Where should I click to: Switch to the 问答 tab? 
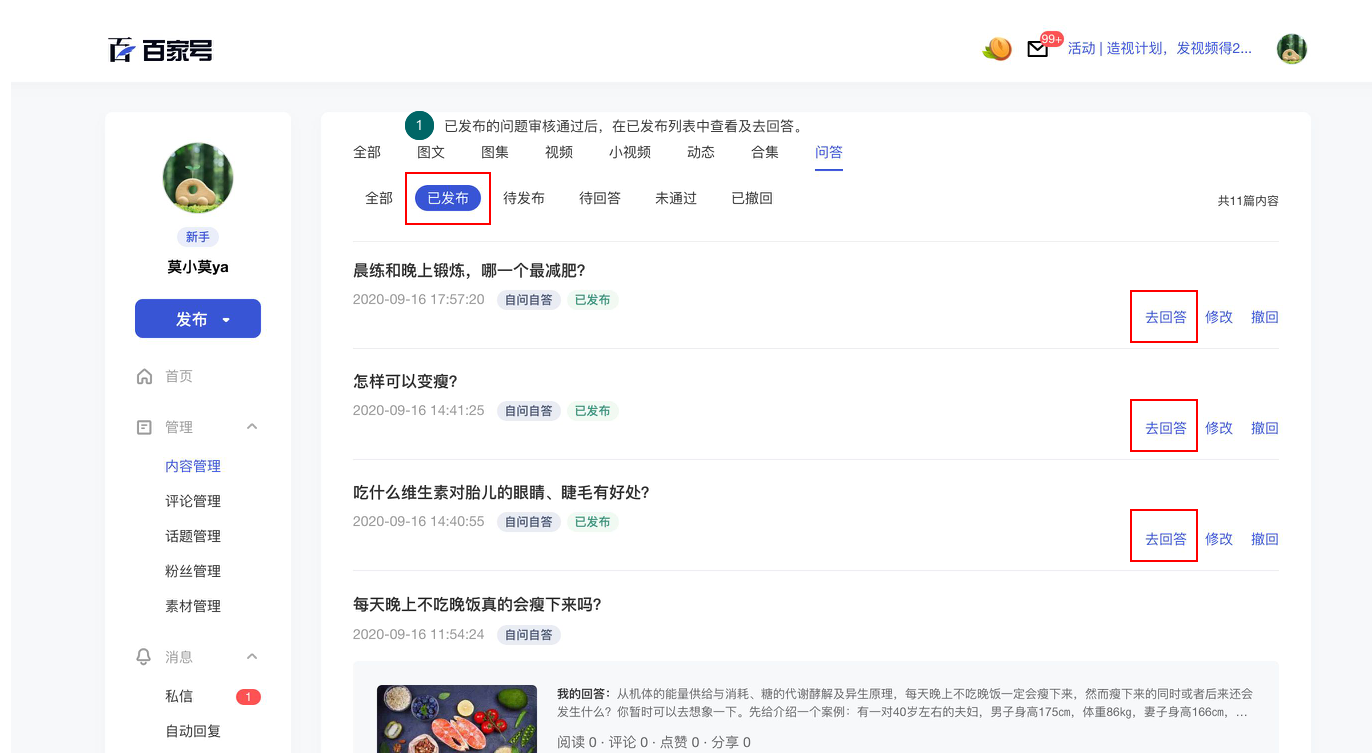pyautogui.click(x=829, y=152)
